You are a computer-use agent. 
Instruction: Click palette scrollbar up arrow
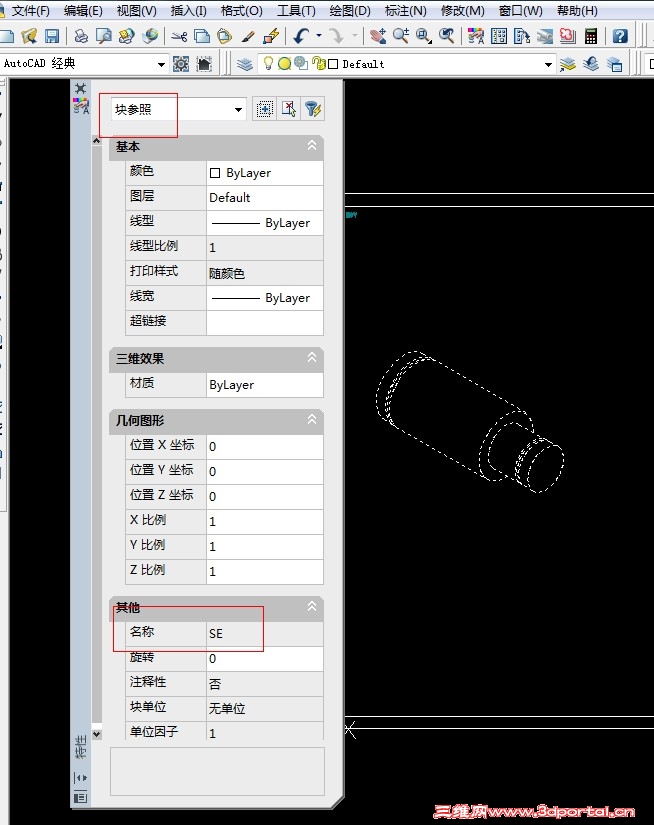pyautogui.click(x=97, y=140)
